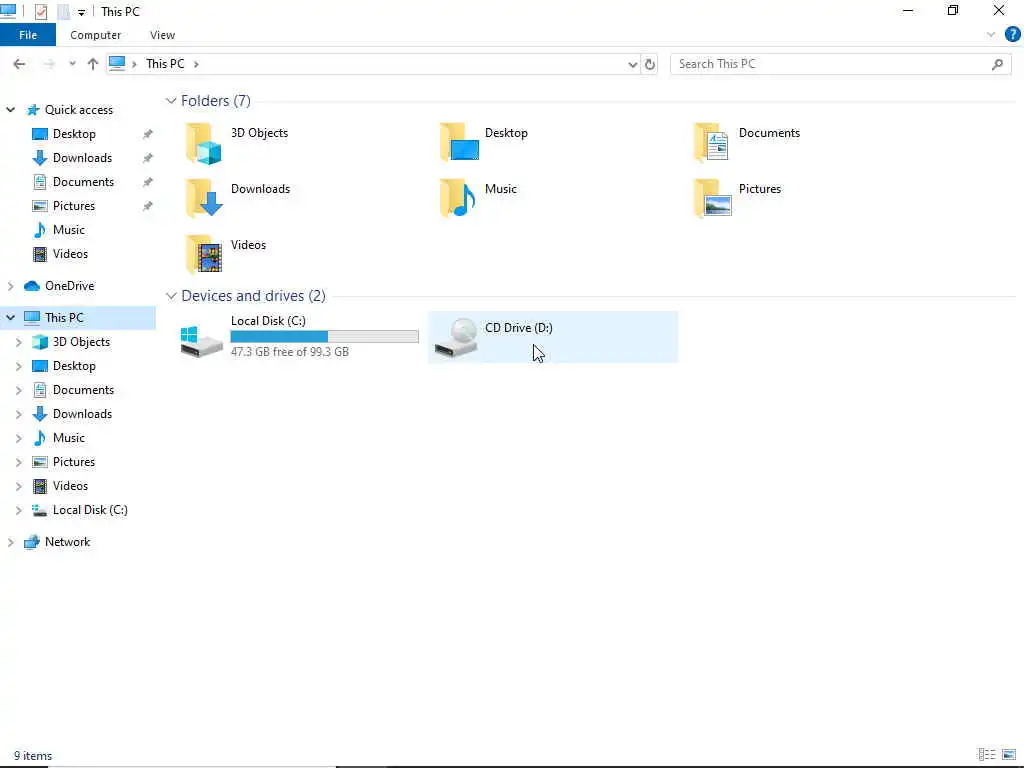Expand 3D Objects node under This PC
Screen dimensions: 1024x768
pos(18,342)
